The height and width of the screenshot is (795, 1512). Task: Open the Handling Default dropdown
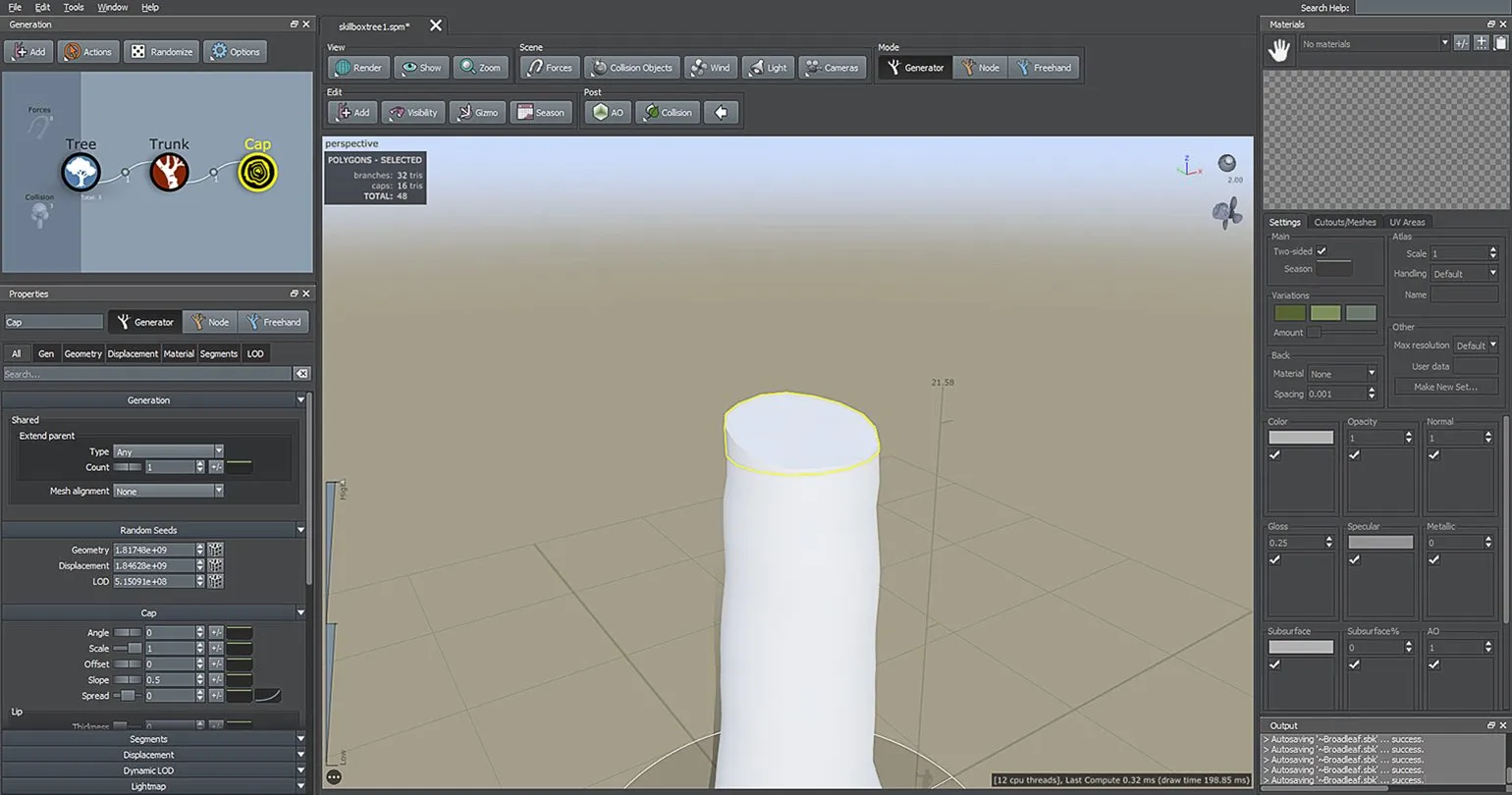tap(1464, 274)
